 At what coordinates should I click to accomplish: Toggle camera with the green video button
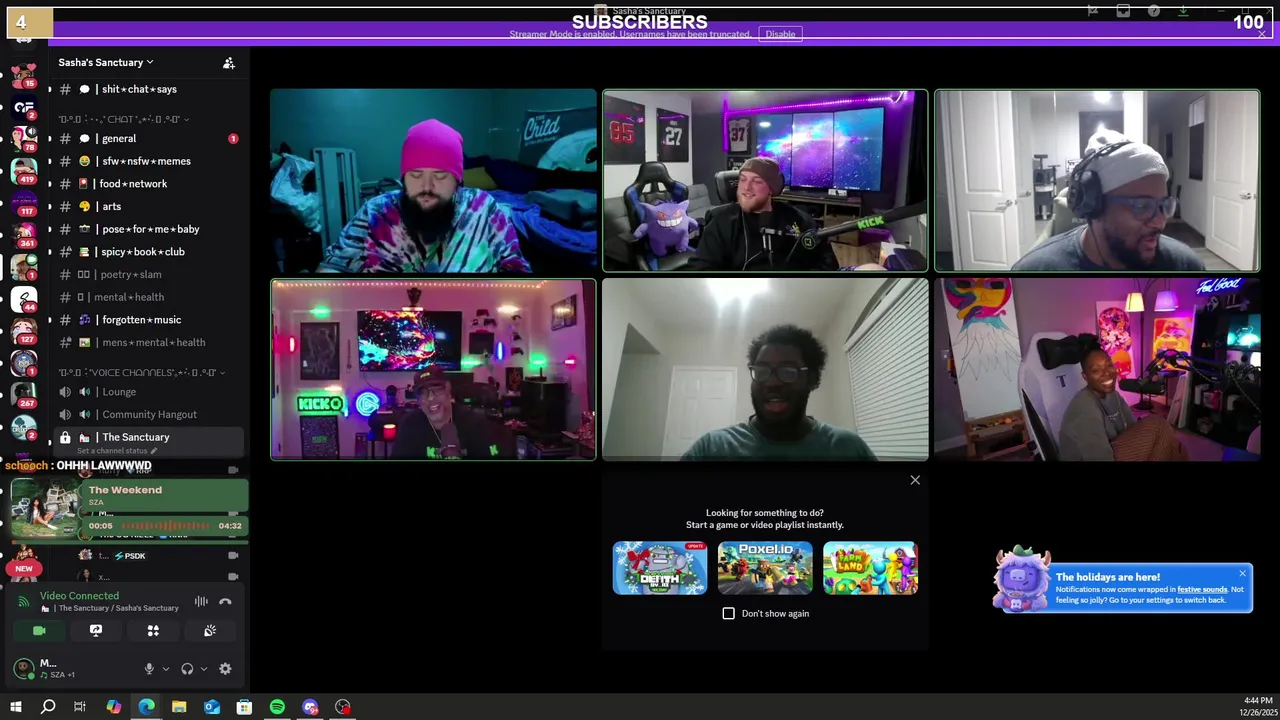(x=39, y=631)
